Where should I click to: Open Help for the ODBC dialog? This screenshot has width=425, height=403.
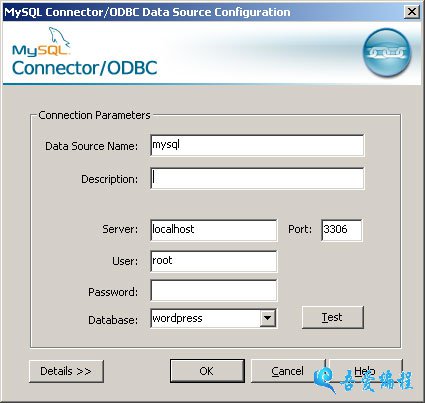pyautogui.click(x=366, y=371)
